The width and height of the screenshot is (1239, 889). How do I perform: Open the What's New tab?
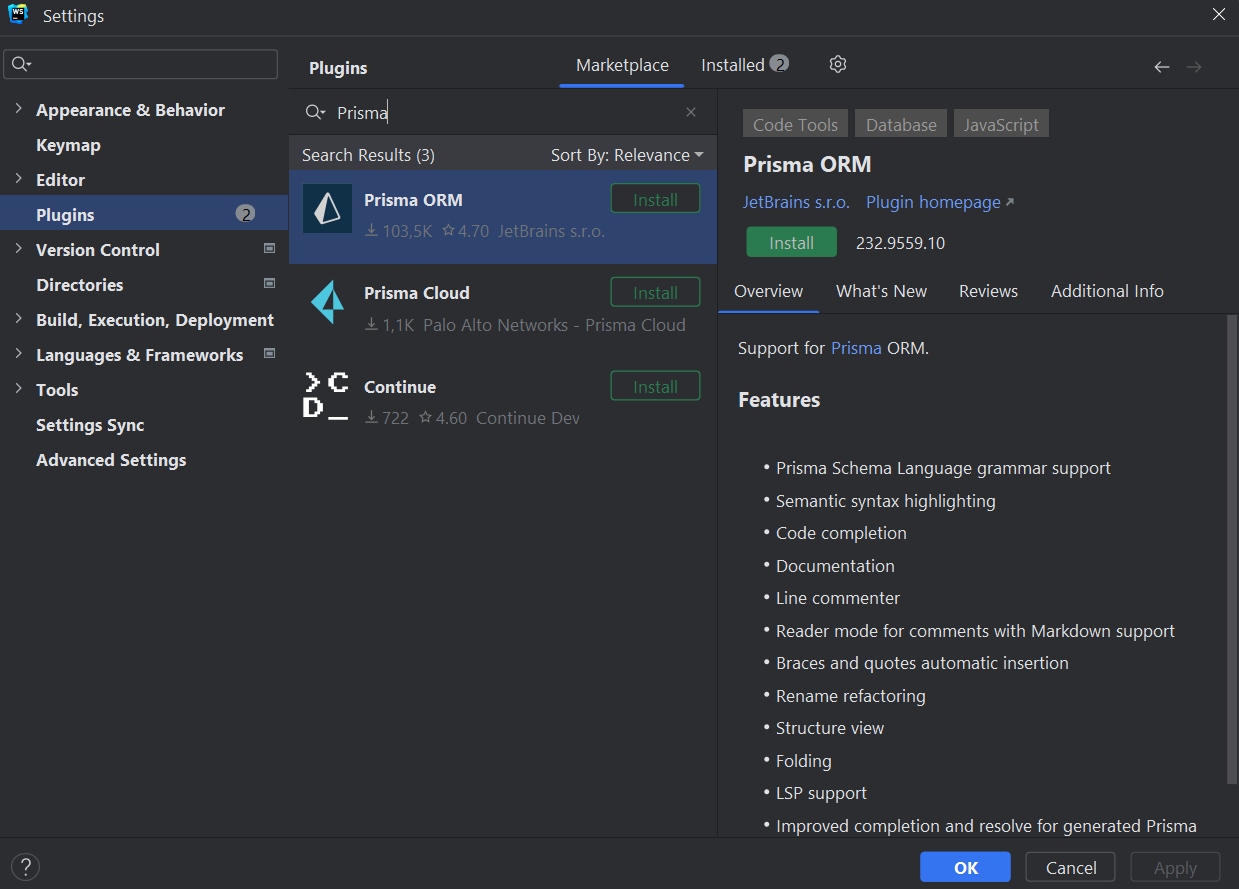[881, 291]
